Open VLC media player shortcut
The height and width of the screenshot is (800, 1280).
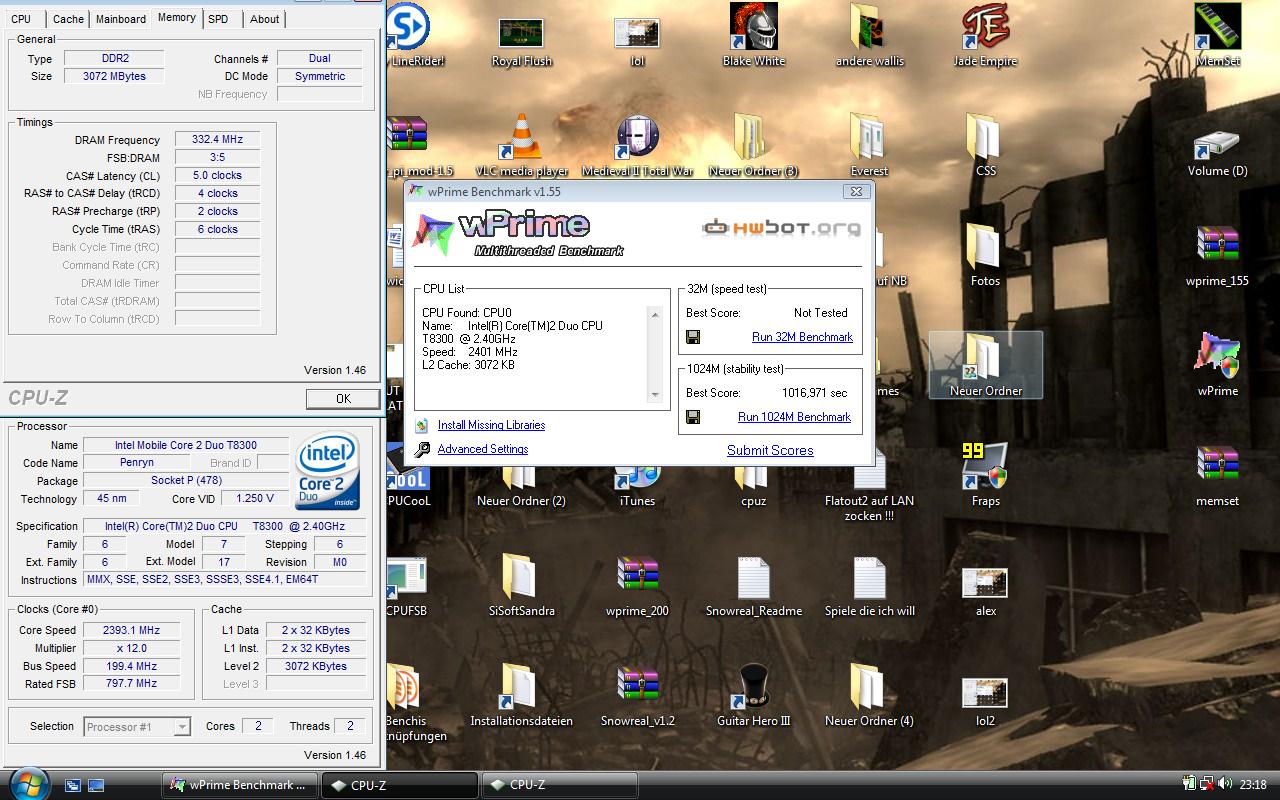[521, 146]
